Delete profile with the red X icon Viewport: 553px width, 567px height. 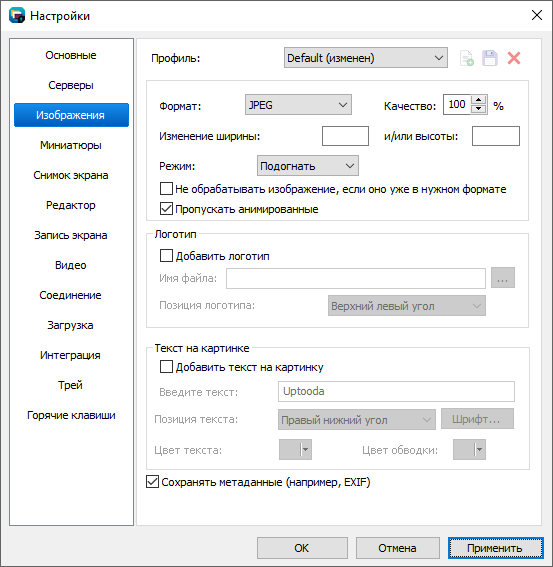point(514,58)
